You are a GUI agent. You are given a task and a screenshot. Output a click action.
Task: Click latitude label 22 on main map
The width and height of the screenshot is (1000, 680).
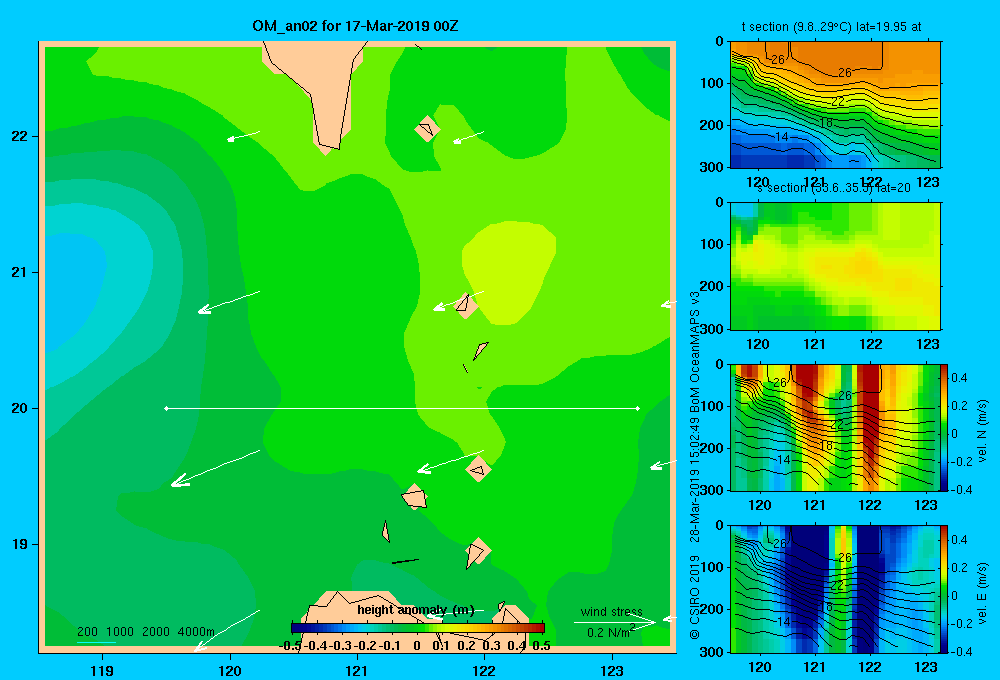click(x=20, y=136)
